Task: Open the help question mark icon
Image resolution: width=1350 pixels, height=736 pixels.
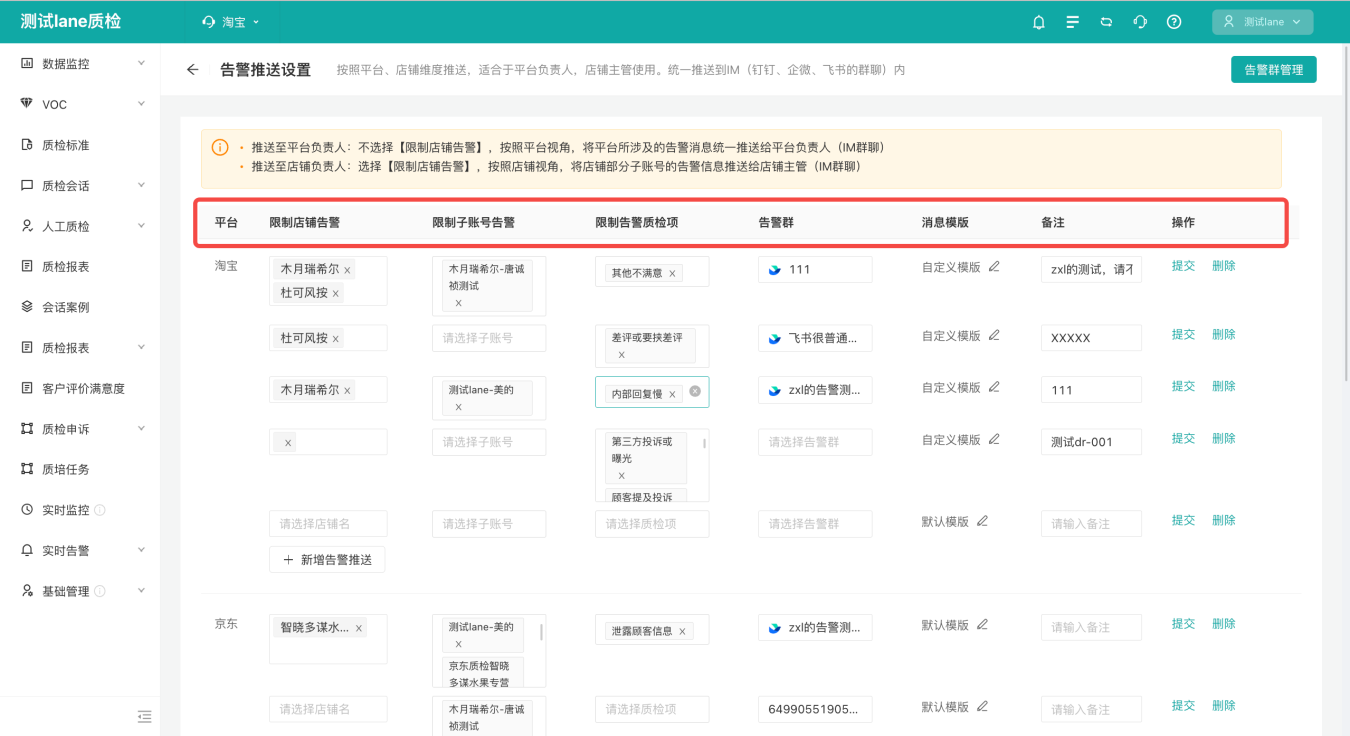Action: pyautogui.click(x=1174, y=22)
